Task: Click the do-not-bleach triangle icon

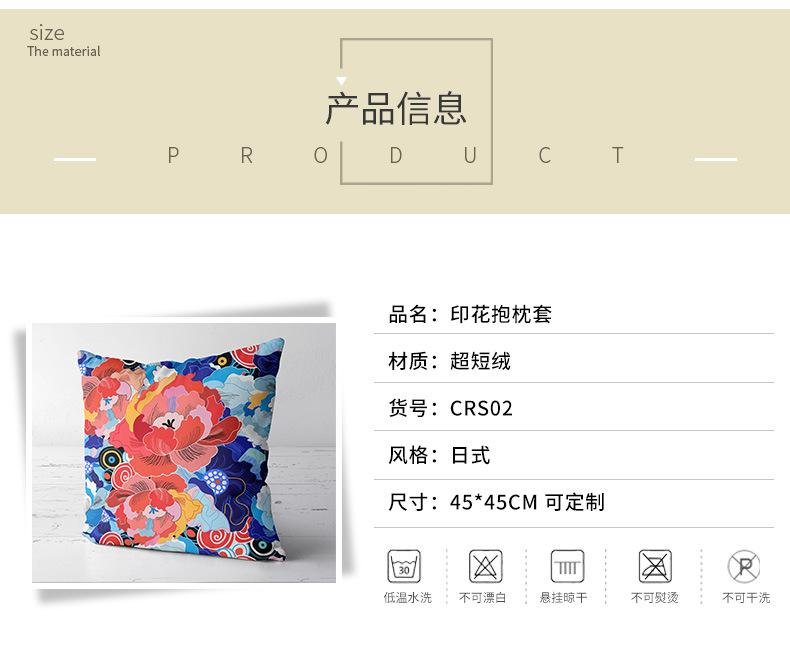Action: pos(486,566)
